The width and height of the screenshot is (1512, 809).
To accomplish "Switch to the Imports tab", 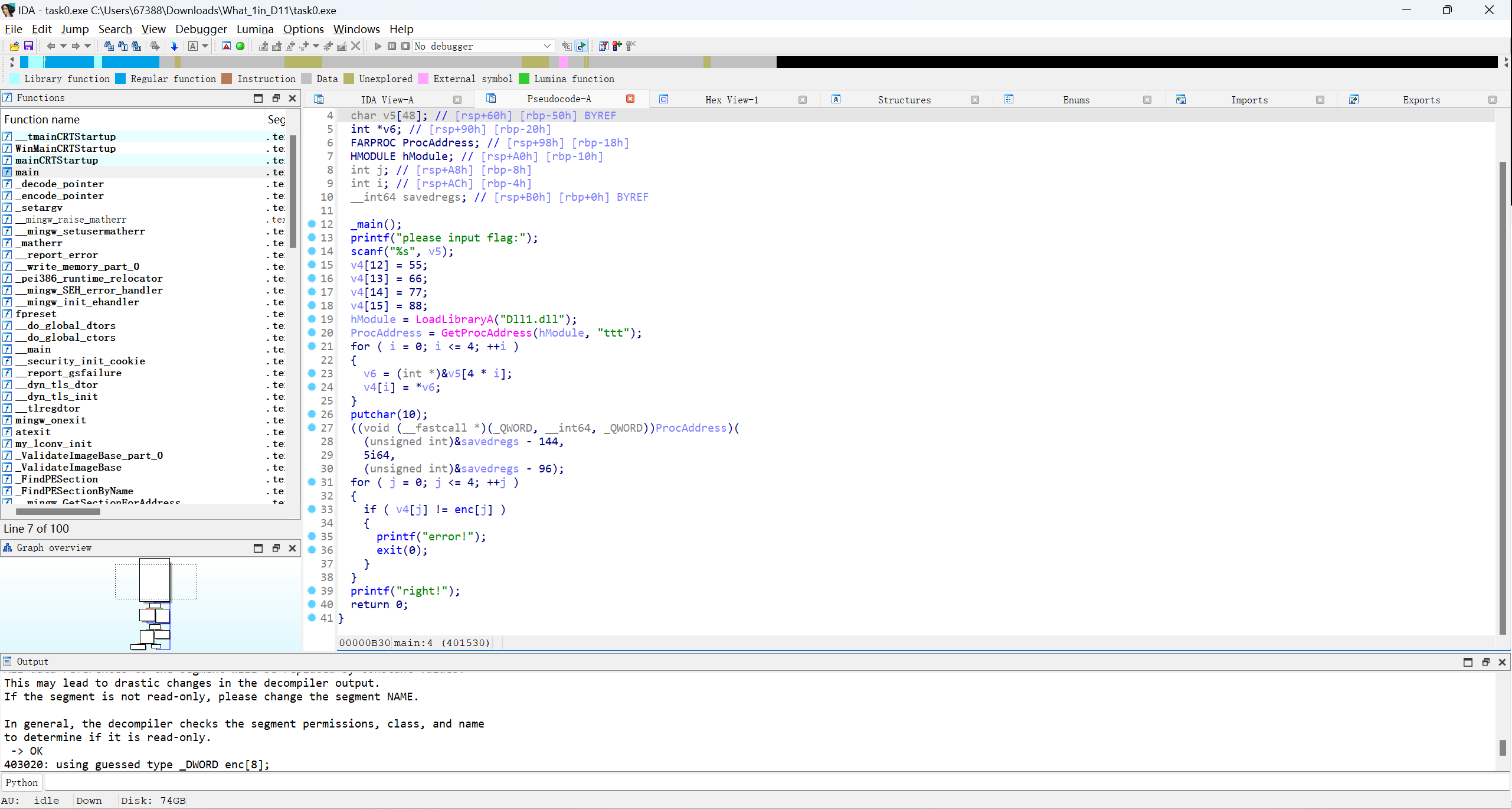I will [x=1249, y=100].
